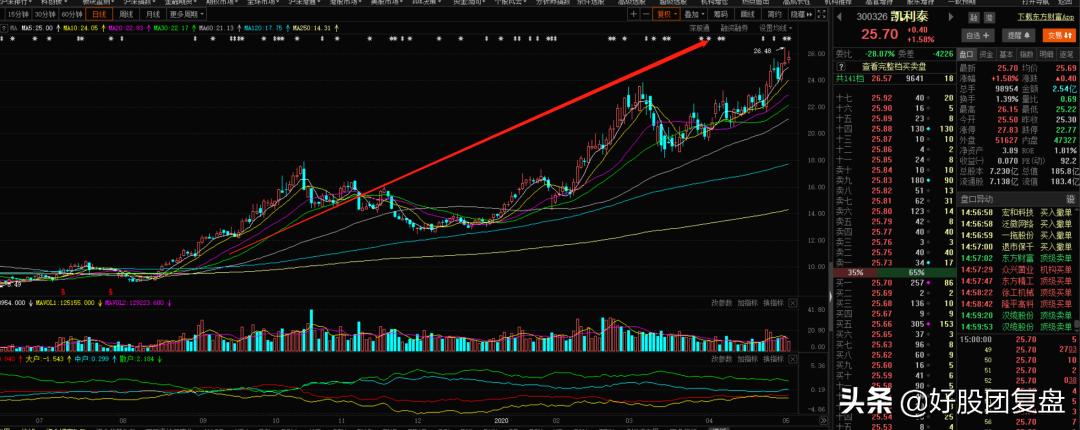The width and height of the screenshot is (1080, 430).
Task: Select the 基本 tab in right panel
Action: 1007,54
